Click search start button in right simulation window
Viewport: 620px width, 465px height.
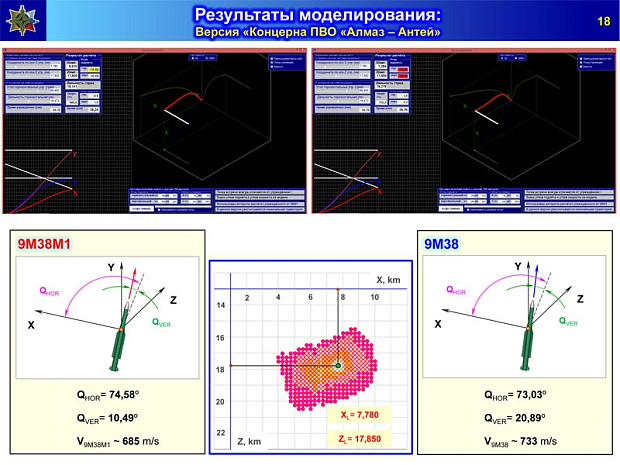pyautogui.click(x=451, y=208)
